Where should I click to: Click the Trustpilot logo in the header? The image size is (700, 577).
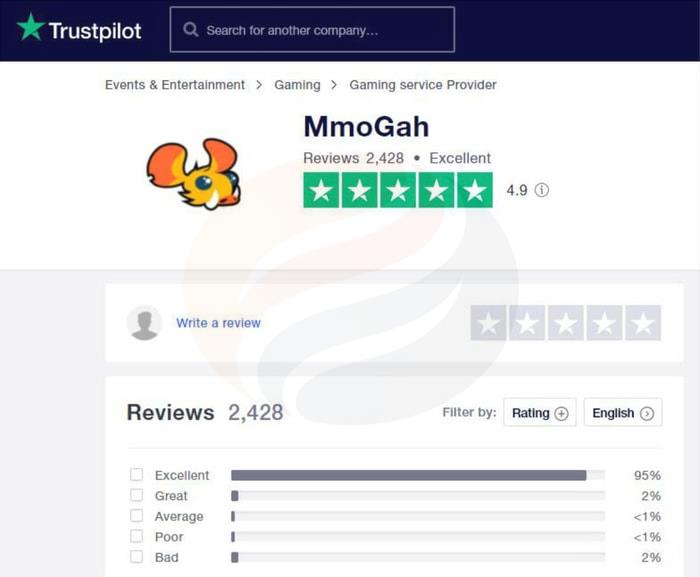[x=80, y=29]
